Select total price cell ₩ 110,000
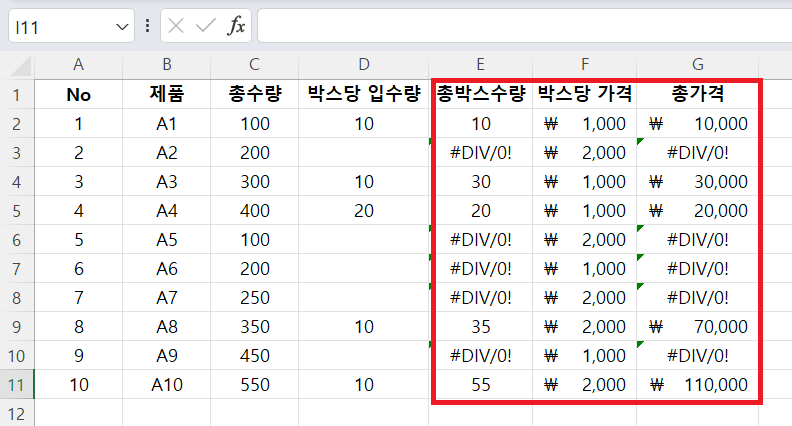Screen dimensions: 792x426 coord(698,385)
